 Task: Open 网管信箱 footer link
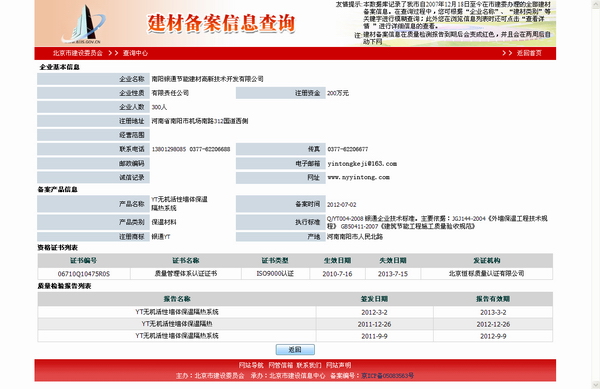tap(280, 365)
